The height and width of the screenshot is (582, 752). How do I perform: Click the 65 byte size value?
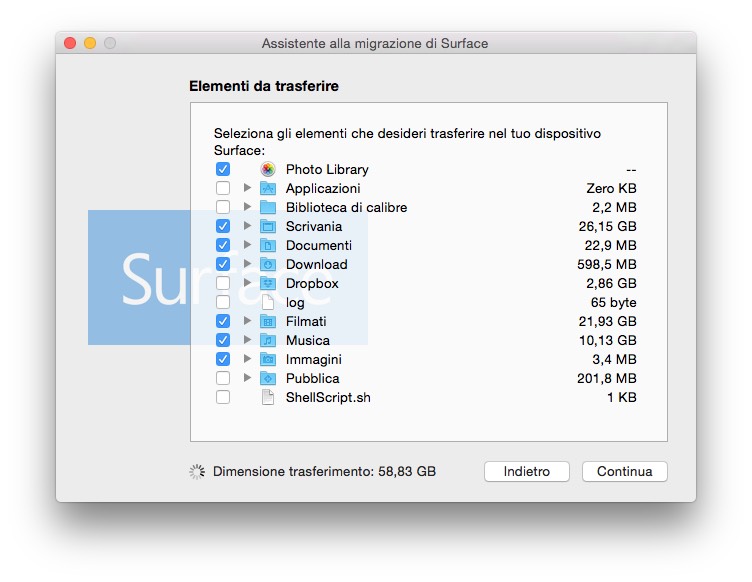point(613,303)
